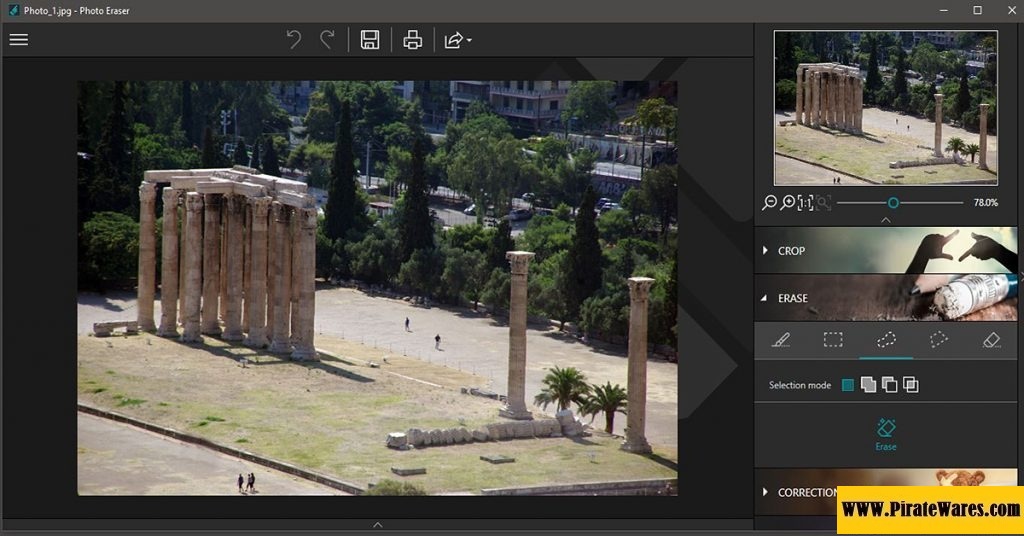Select the rectangular selection tool
The image size is (1024, 536).
pos(833,340)
